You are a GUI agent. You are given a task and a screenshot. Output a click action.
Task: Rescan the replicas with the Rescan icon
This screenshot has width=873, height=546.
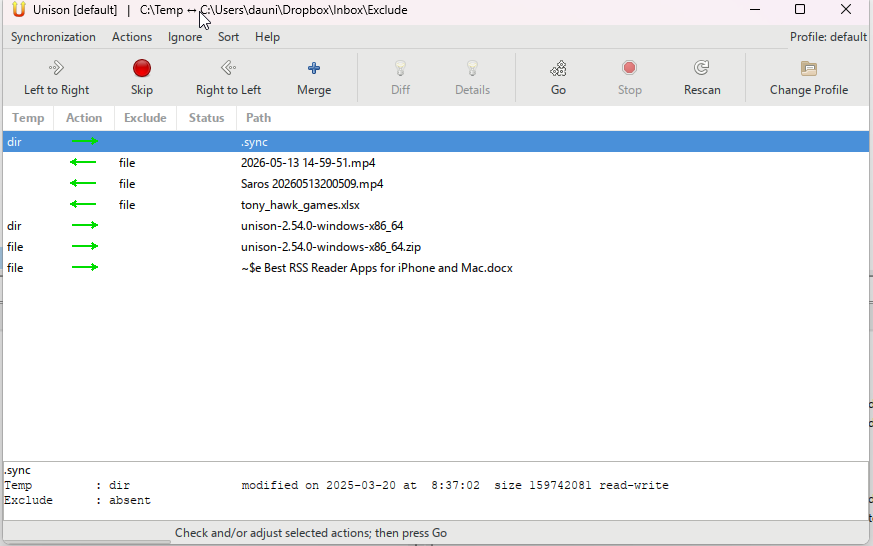[x=702, y=68]
